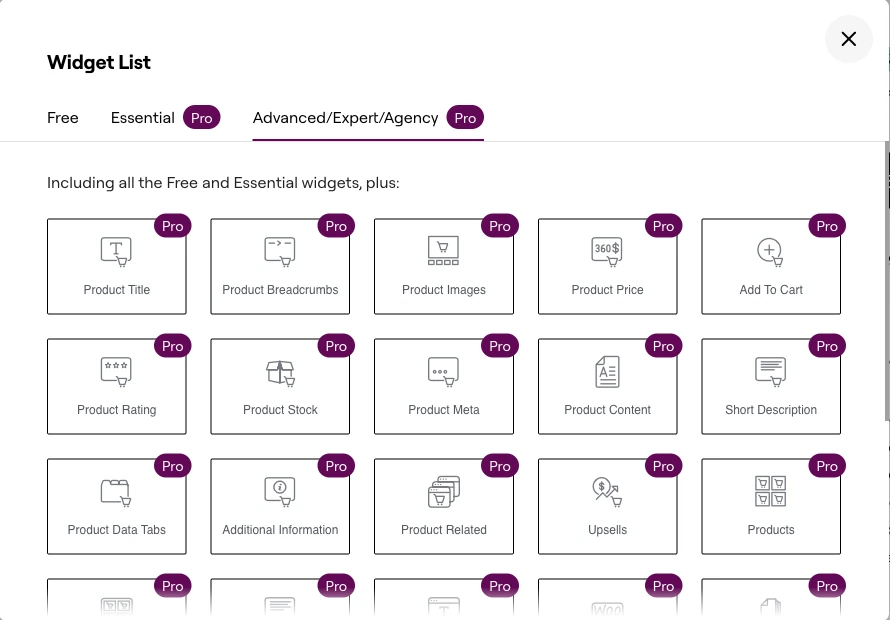Select the Product Breadcrumbs widget icon
This screenshot has width=890, height=620.
coord(280,252)
